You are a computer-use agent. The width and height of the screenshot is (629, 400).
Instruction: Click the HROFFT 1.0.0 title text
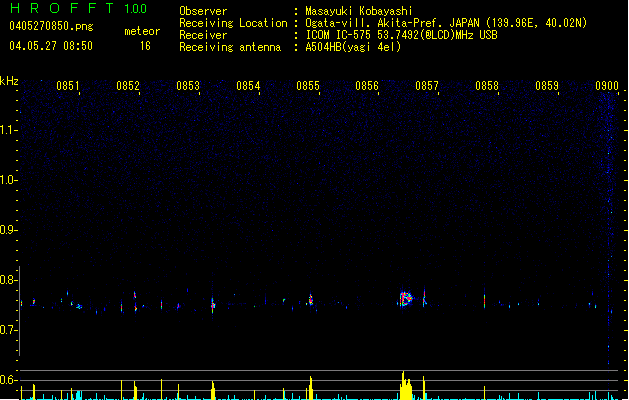click(78, 8)
